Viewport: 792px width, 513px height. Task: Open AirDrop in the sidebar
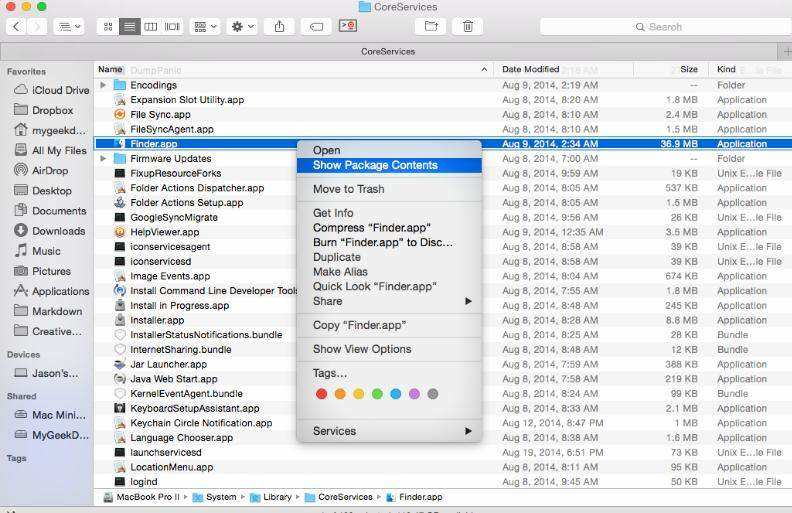click(x=41, y=171)
